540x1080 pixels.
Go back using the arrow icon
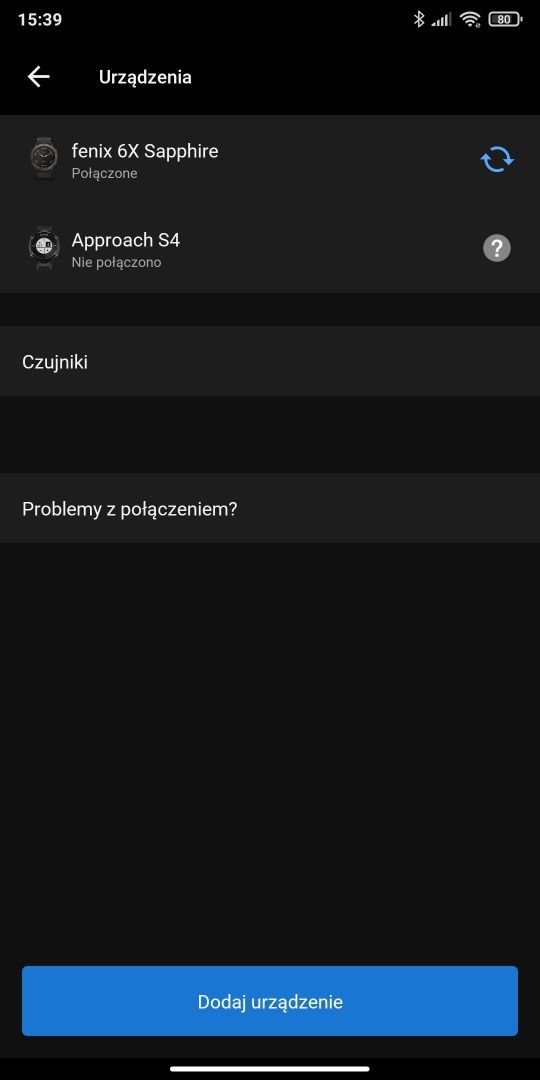coord(39,76)
